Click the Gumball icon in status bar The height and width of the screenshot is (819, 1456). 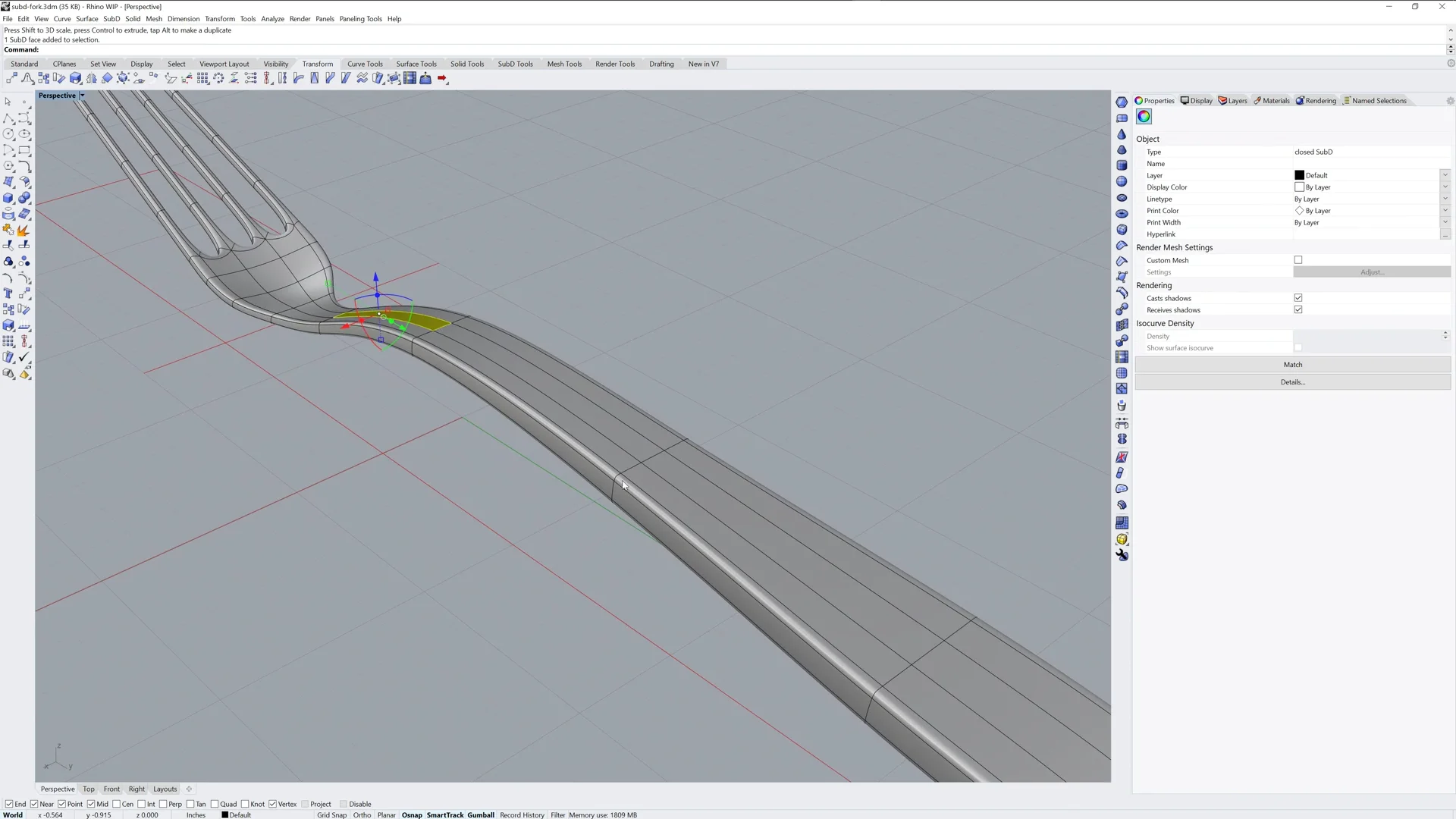pos(480,815)
